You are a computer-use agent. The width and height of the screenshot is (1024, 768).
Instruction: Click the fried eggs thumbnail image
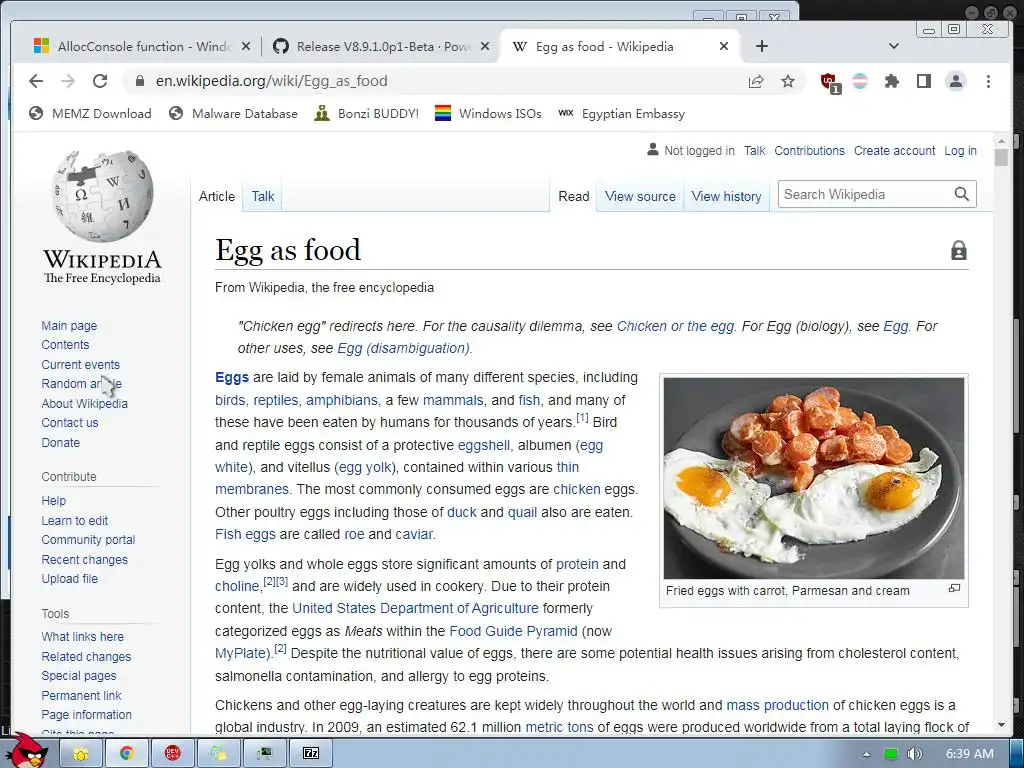pyautogui.click(x=814, y=478)
